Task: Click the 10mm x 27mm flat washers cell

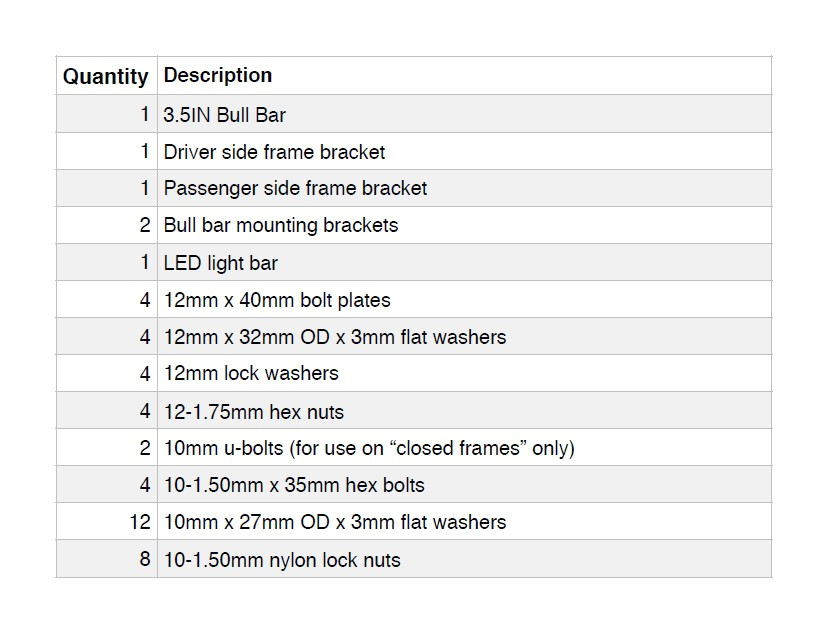Action: 334,522
